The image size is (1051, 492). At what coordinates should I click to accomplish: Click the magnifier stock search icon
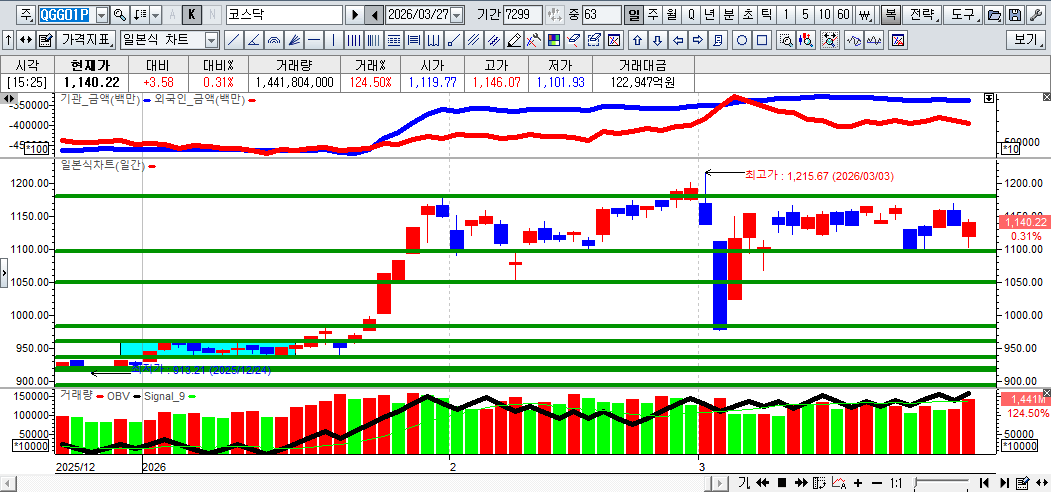120,15
